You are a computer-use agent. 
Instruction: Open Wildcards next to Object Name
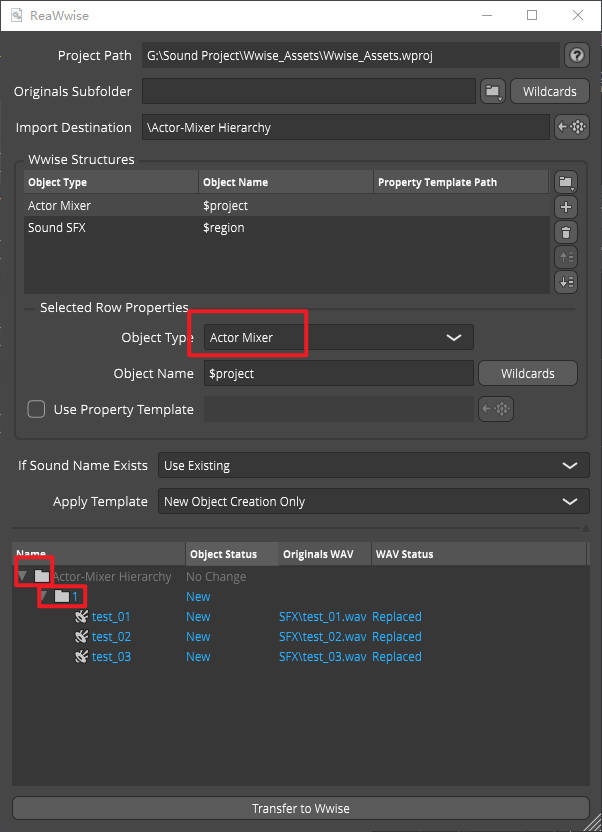pyautogui.click(x=527, y=373)
